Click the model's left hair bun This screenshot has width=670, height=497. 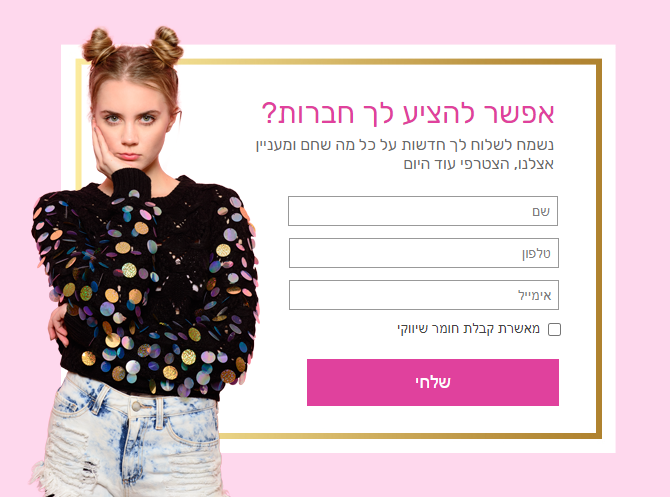[x=98, y=46]
